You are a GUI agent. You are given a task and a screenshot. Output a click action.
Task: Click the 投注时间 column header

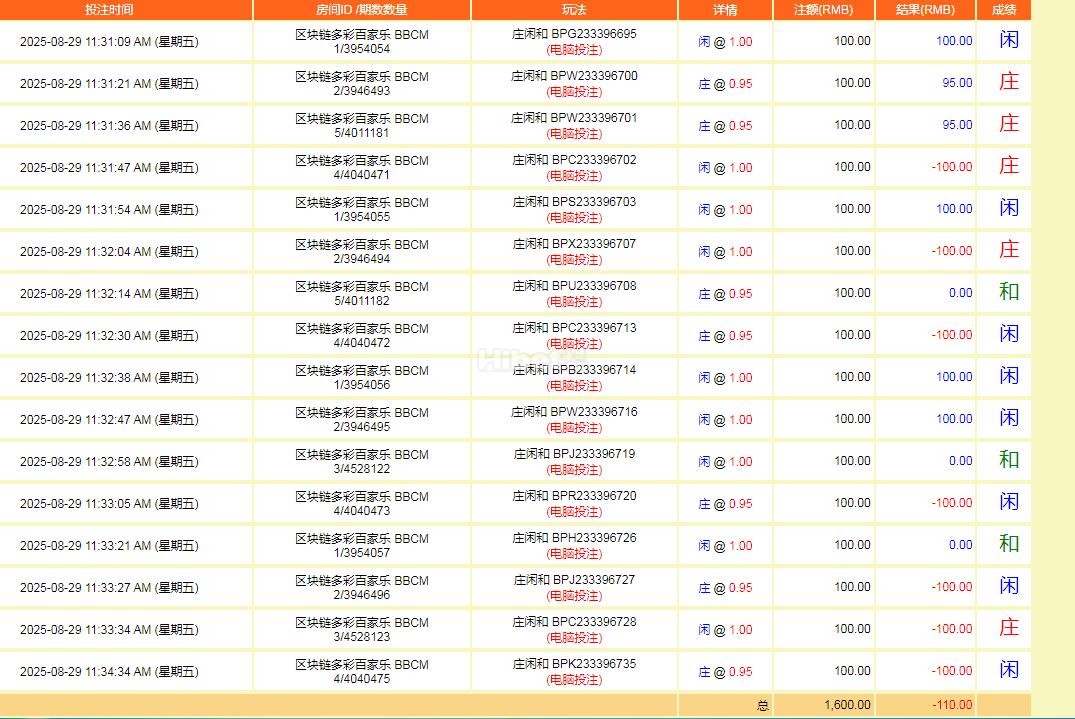[x=109, y=10]
